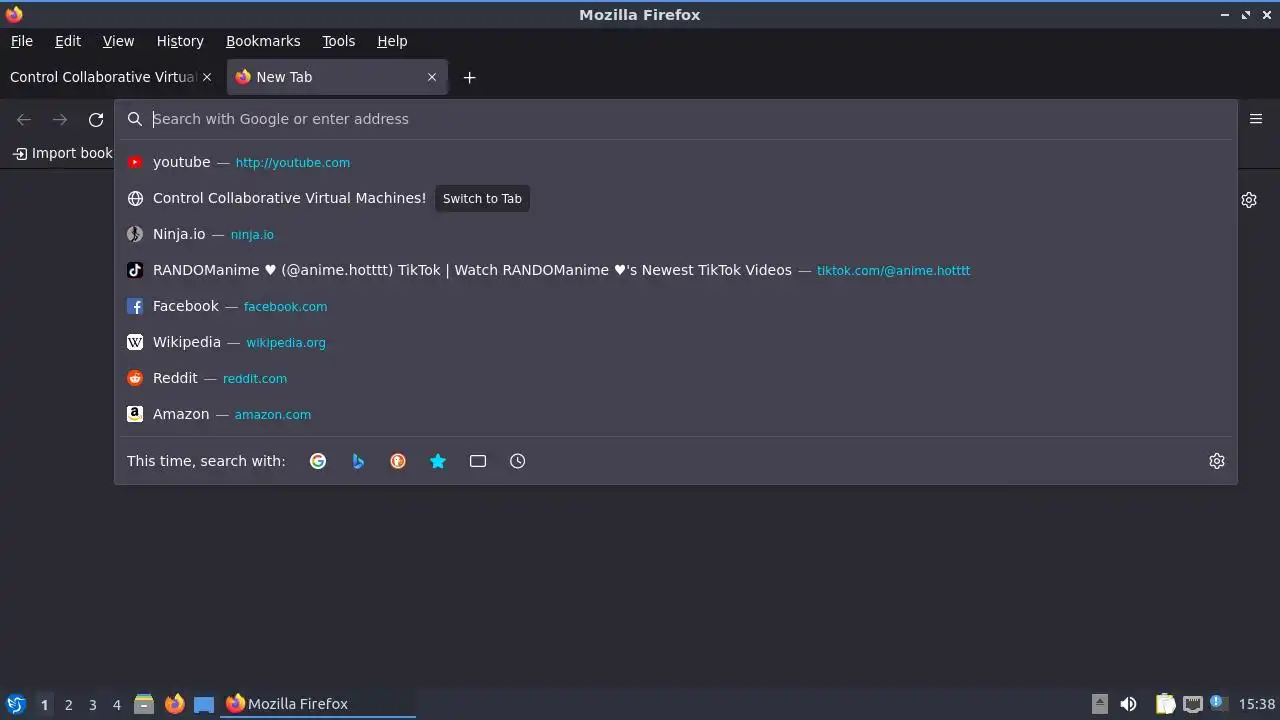Search bookmarks via star icon
The width and height of the screenshot is (1280, 720).
click(x=438, y=461)
